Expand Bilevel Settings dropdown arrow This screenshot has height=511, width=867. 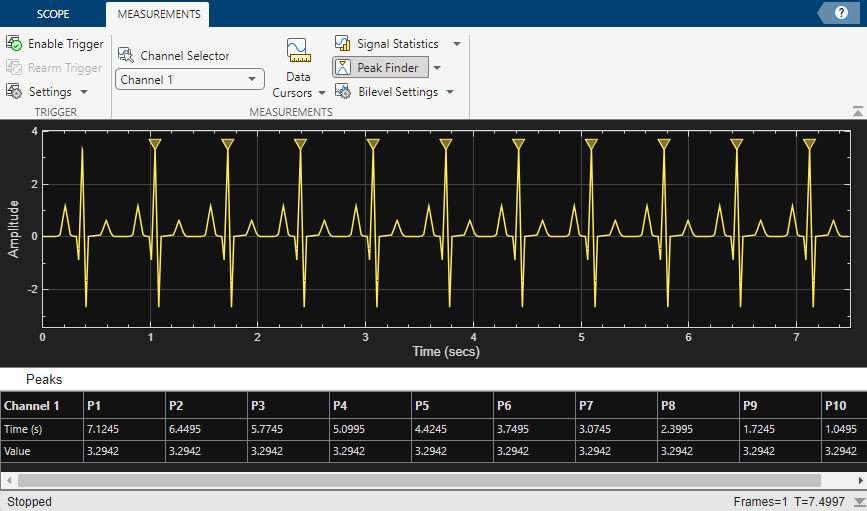[450, 92]
